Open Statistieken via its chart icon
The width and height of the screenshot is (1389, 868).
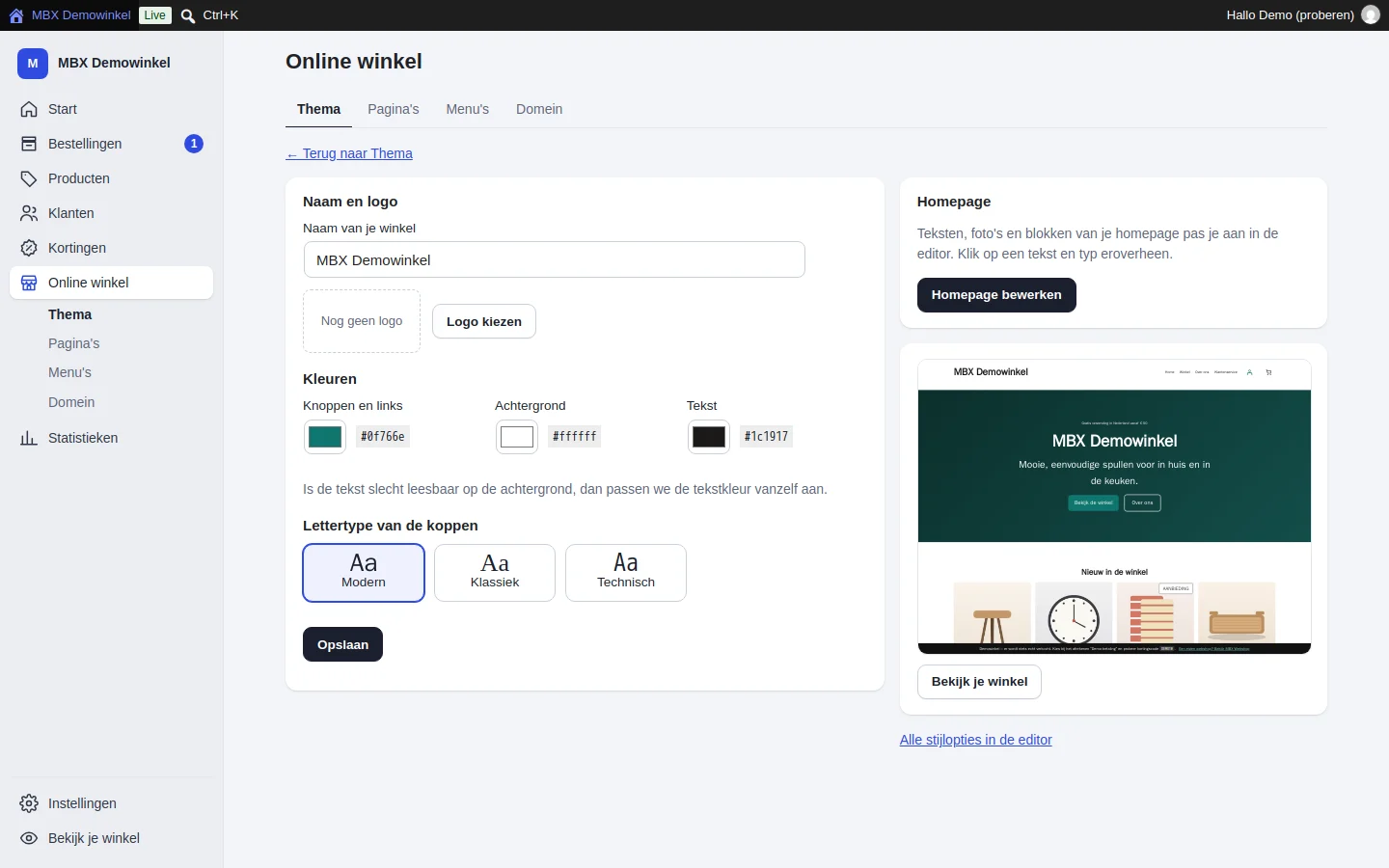click(29, 438)
